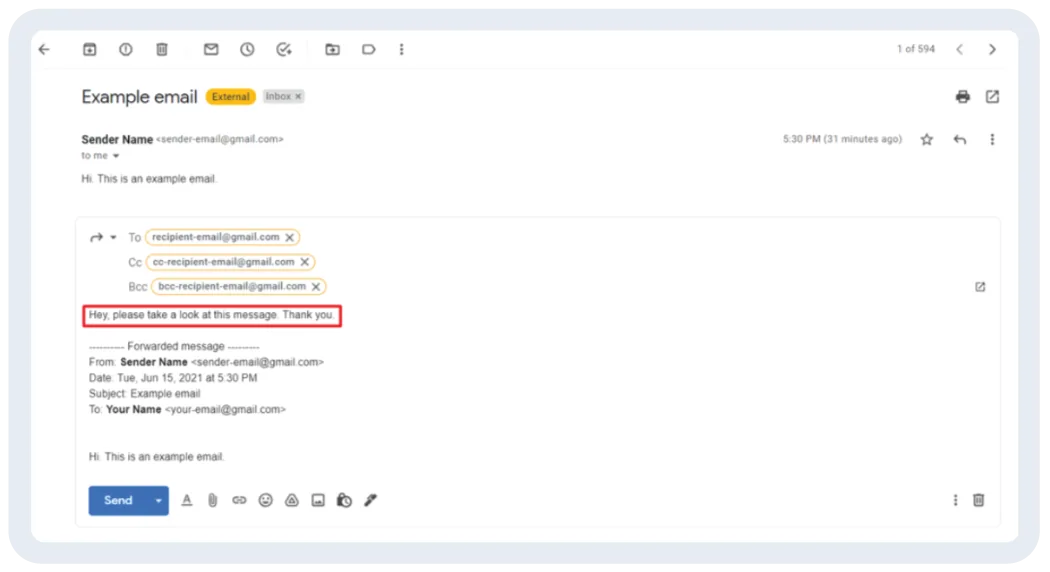Discard the draft with bottom trash icon

(x=978, y=500)
